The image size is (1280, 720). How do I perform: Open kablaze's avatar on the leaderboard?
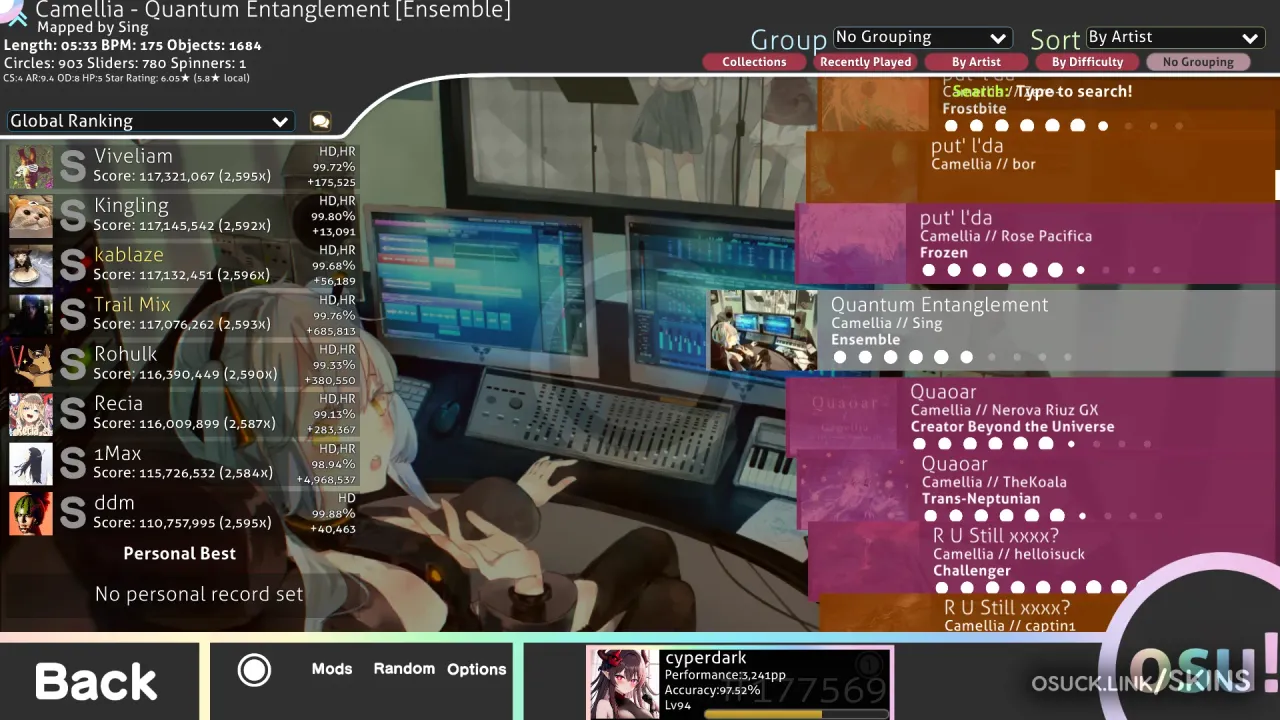click(31, 266)
